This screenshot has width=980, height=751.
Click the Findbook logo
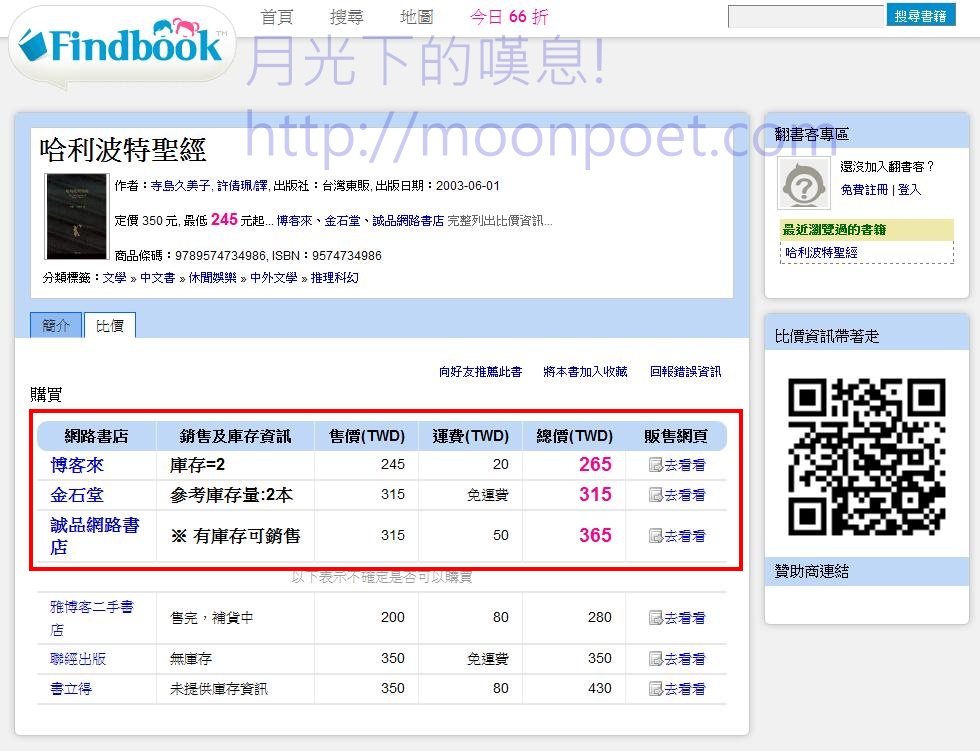[120, 45]
